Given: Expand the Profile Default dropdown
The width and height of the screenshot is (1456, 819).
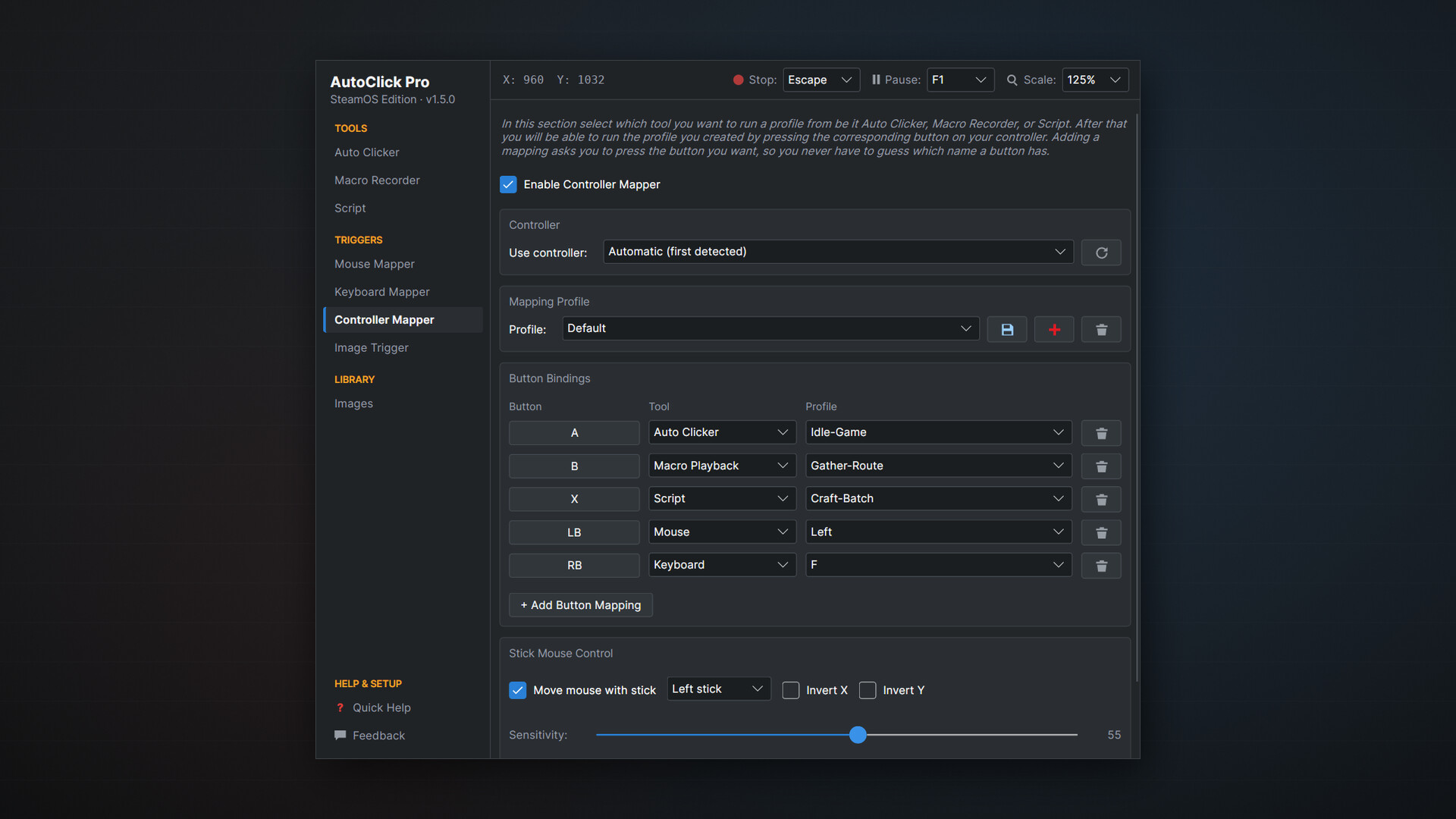Looking at the screenshot, I should click(x=770, y=328).
